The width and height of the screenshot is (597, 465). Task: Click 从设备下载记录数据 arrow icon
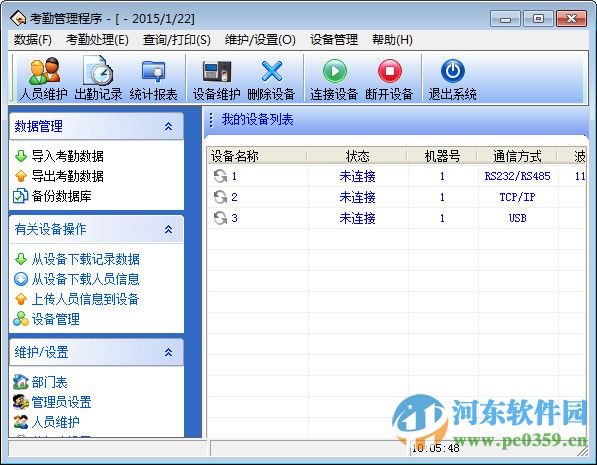coord(21,259)
